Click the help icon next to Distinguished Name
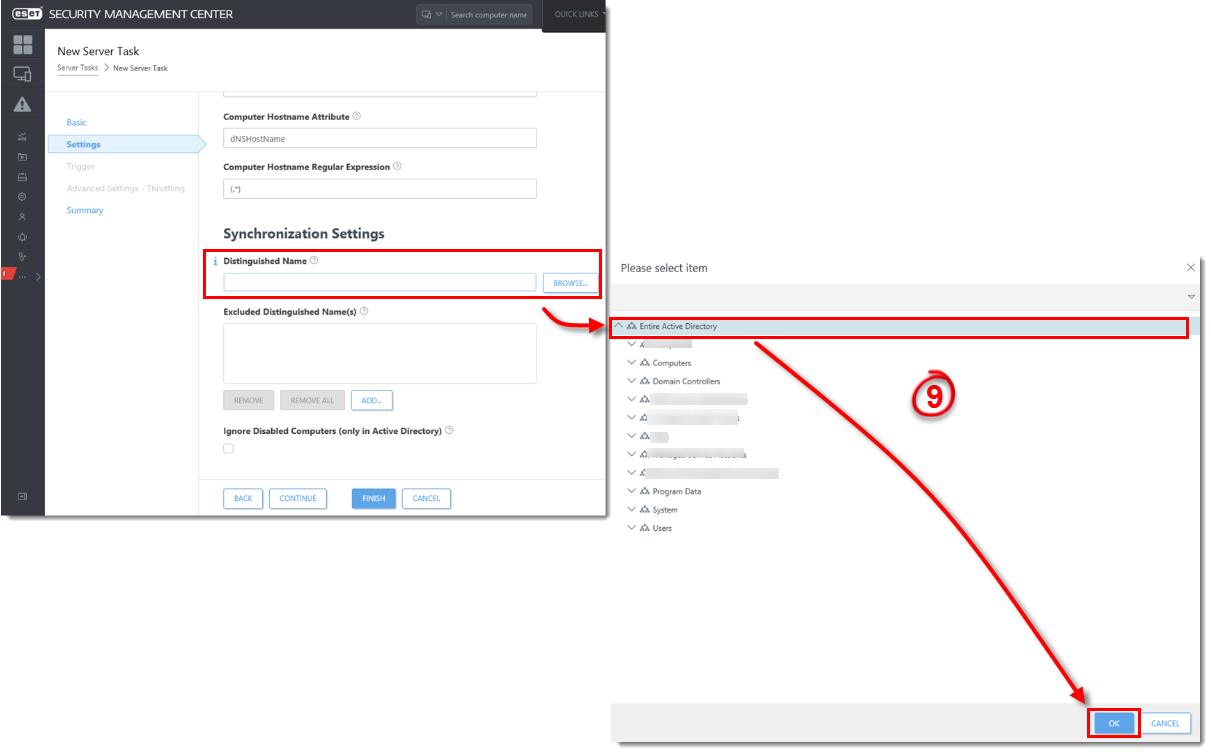The height and width of the screenshot is (754, 1211). [314, 260]
